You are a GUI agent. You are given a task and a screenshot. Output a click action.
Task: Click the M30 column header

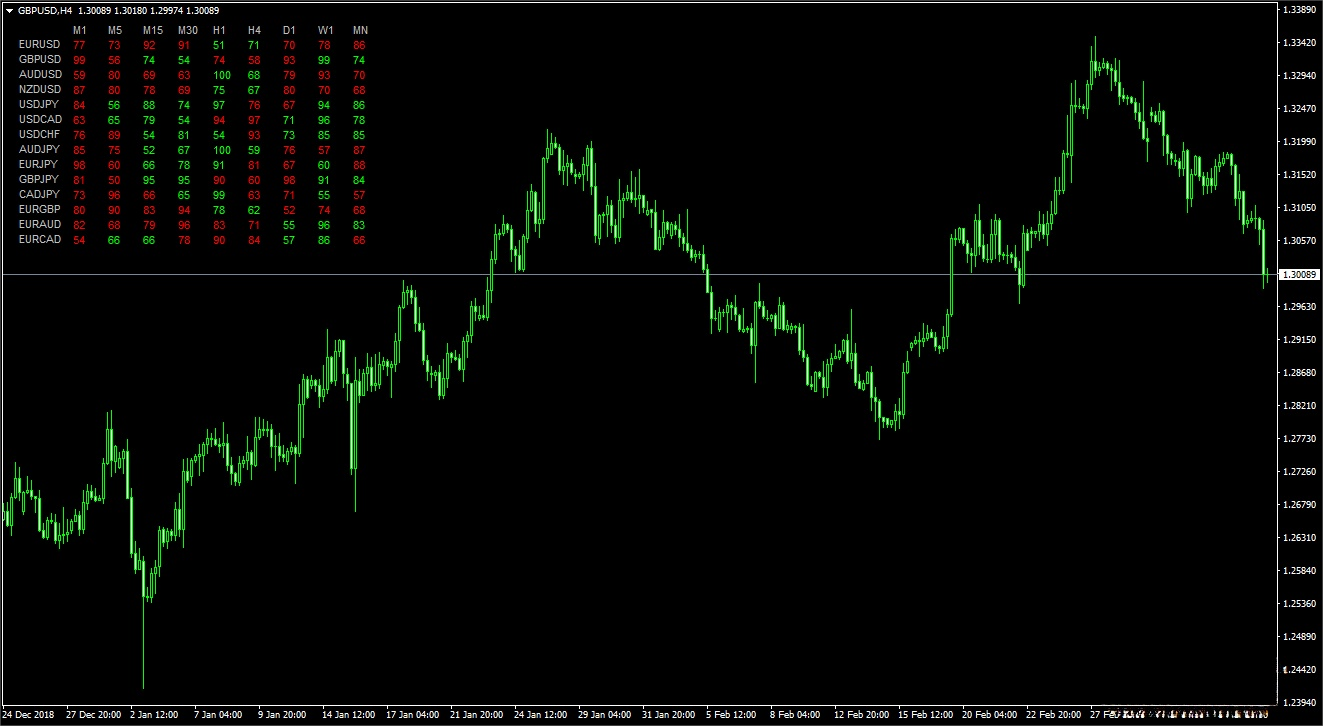tap(188, 30)
